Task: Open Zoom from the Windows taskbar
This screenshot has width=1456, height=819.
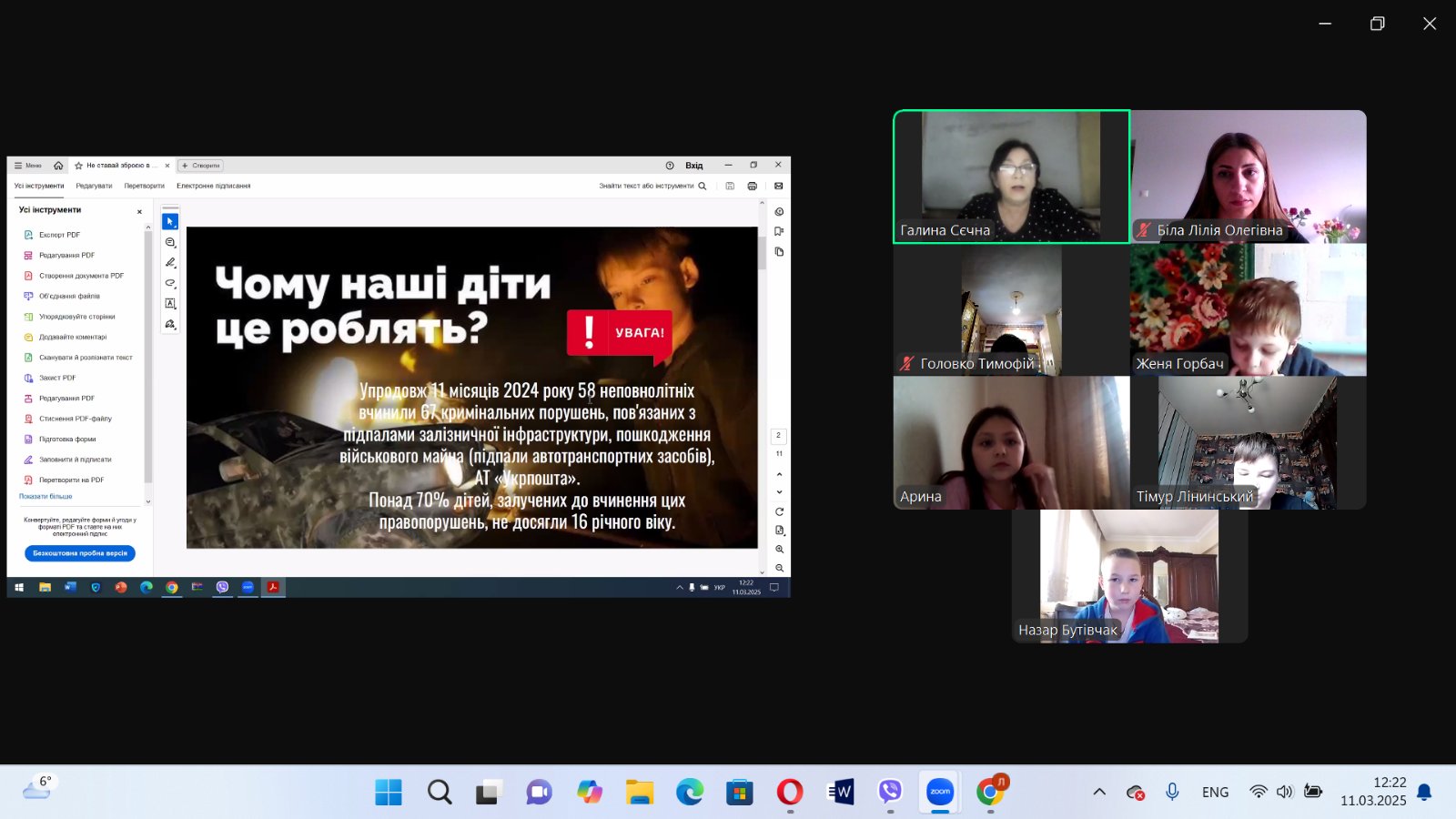Action: [940, 792]
